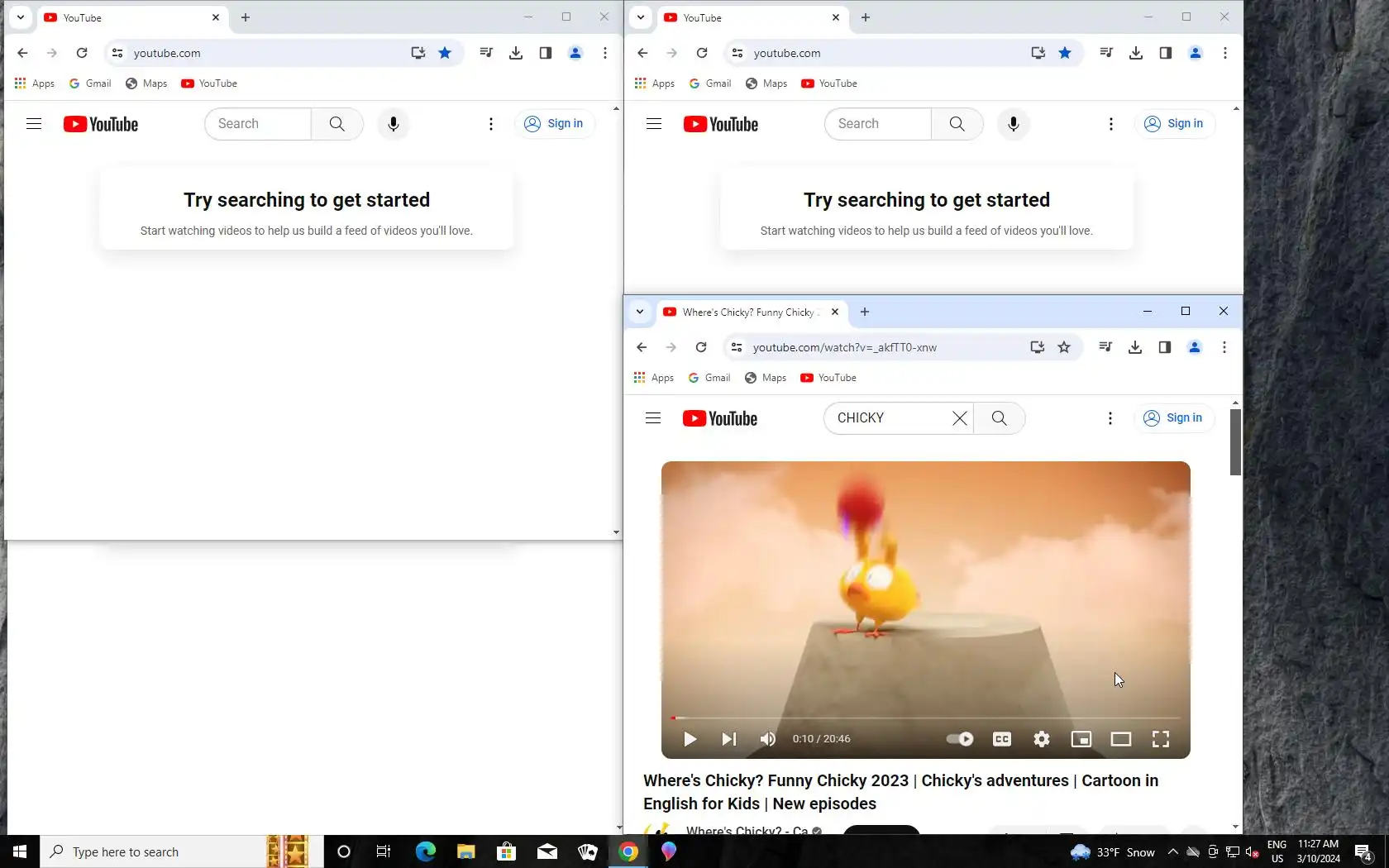Click search magnifier in left window

point(337,124)
